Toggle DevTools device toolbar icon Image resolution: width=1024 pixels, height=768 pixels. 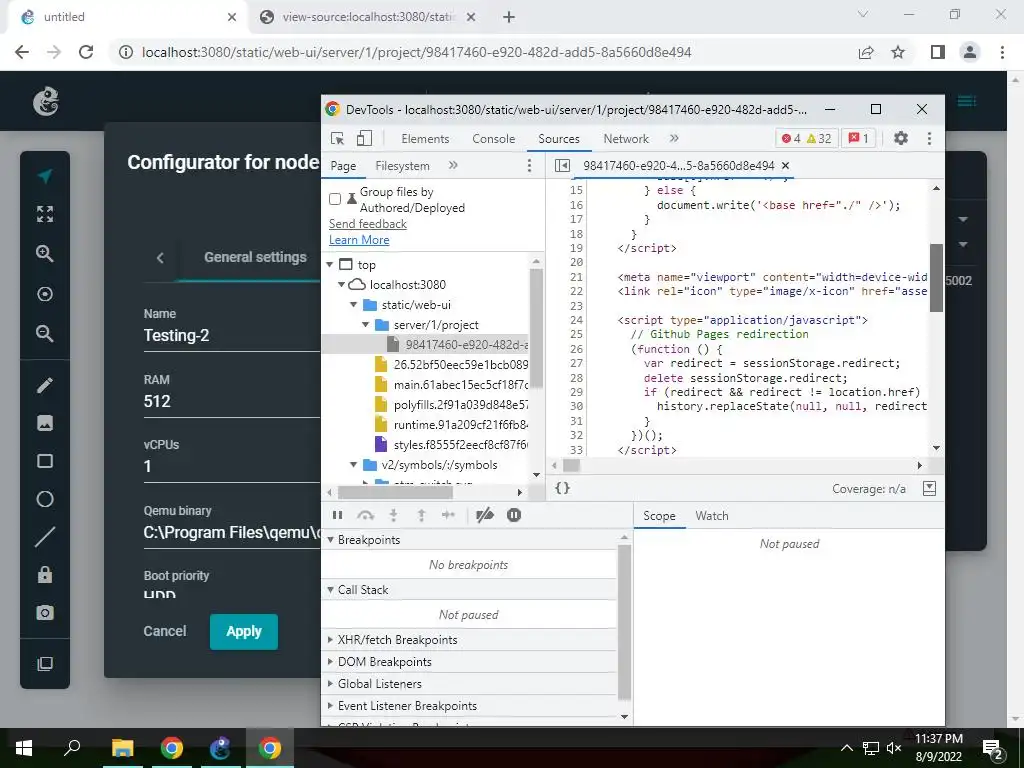pos(364,138)
